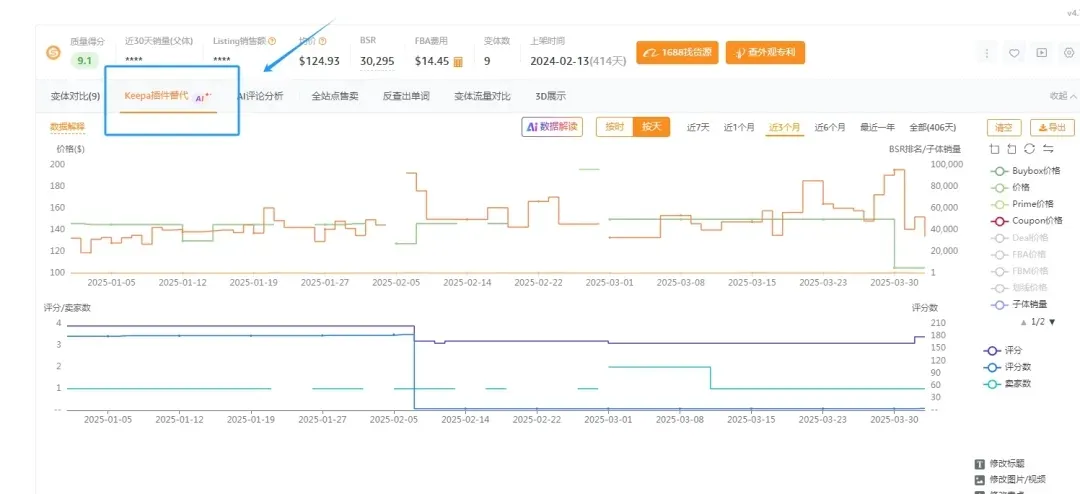Click the orange seller logo icon
This screenshot has height=494, width=1080.
(x=53, y=53)
